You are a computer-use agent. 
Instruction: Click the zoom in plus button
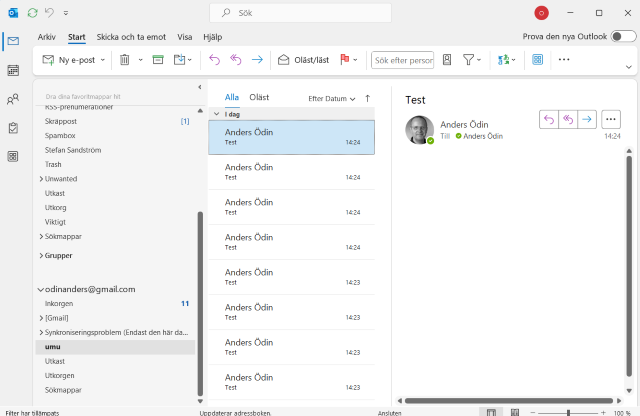click(603, 413)
